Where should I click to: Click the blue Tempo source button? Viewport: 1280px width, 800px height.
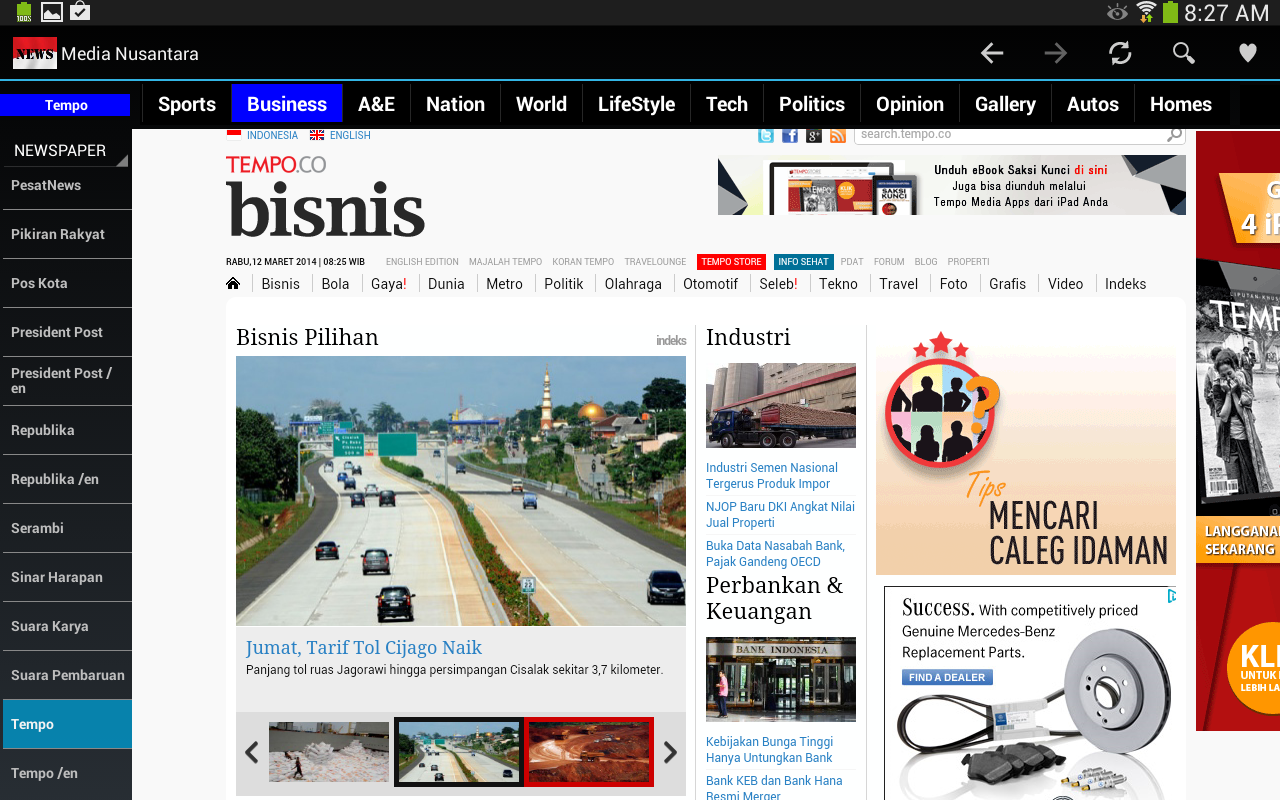(x=66, y=105)
